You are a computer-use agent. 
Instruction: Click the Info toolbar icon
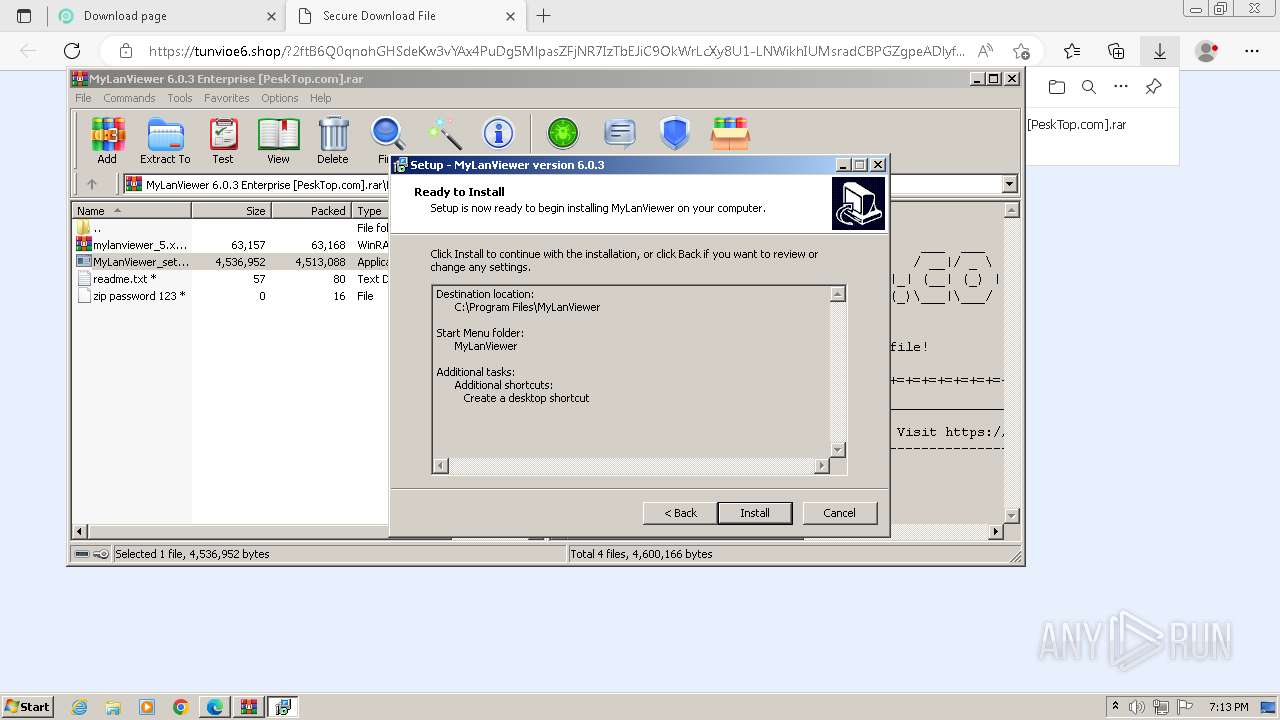[x=498, y=133]
